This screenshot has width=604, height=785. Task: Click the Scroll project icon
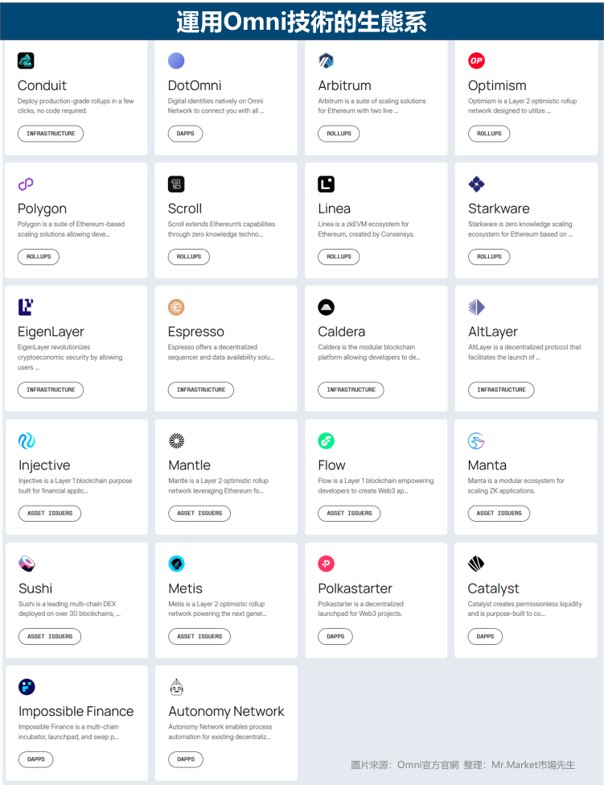(x=176, y=184)
